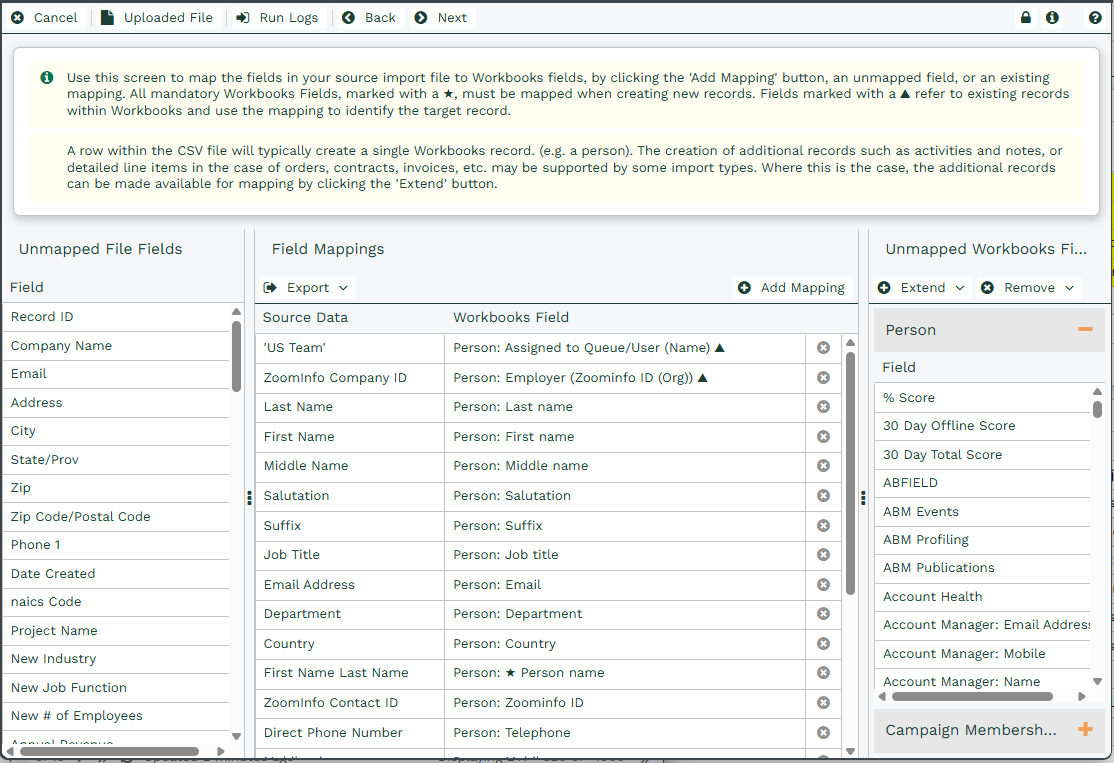
Task: Select unmapped field Date Created
Action: click(x=116, y=573)
